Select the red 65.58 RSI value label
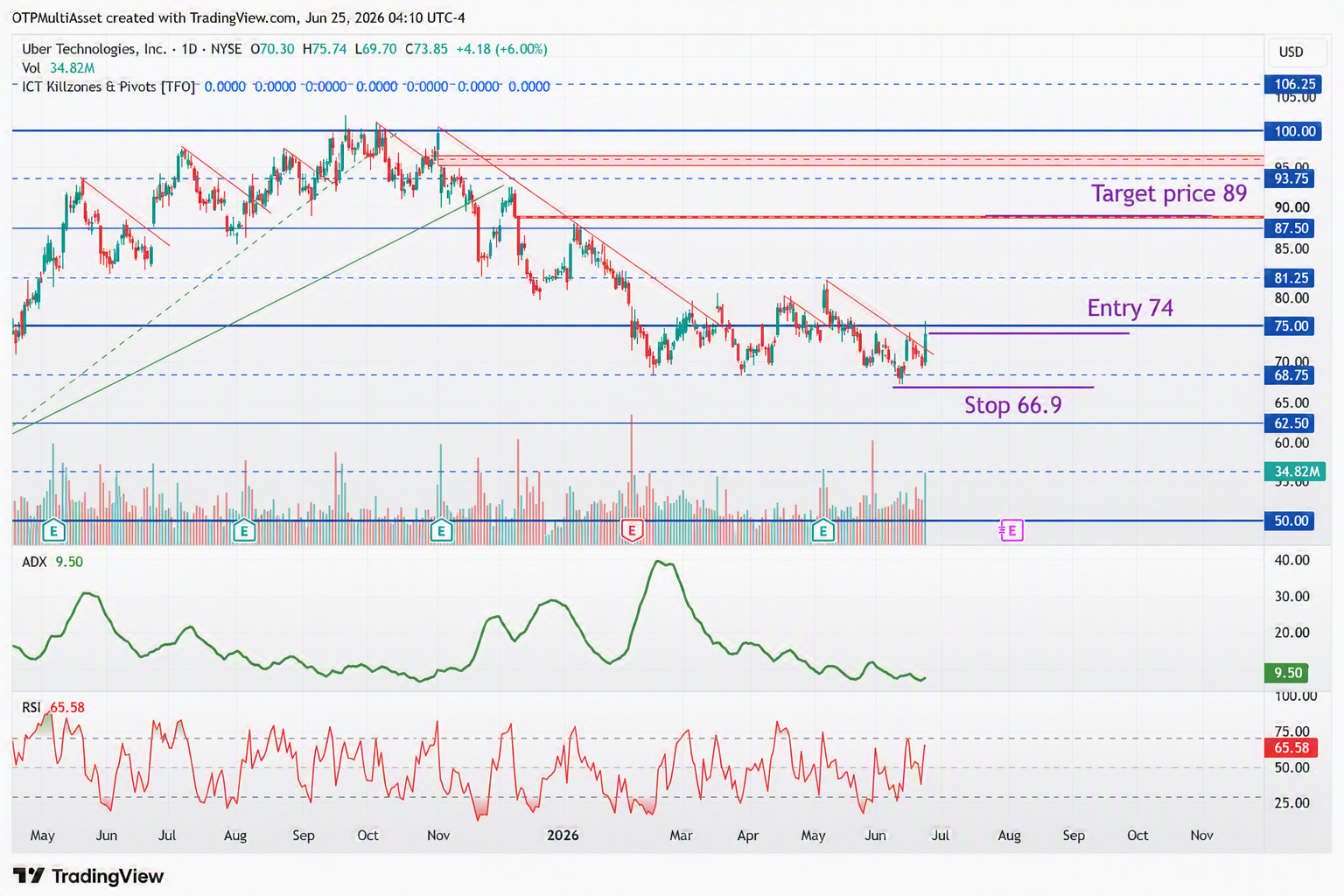 click(x=1291, y=747)
